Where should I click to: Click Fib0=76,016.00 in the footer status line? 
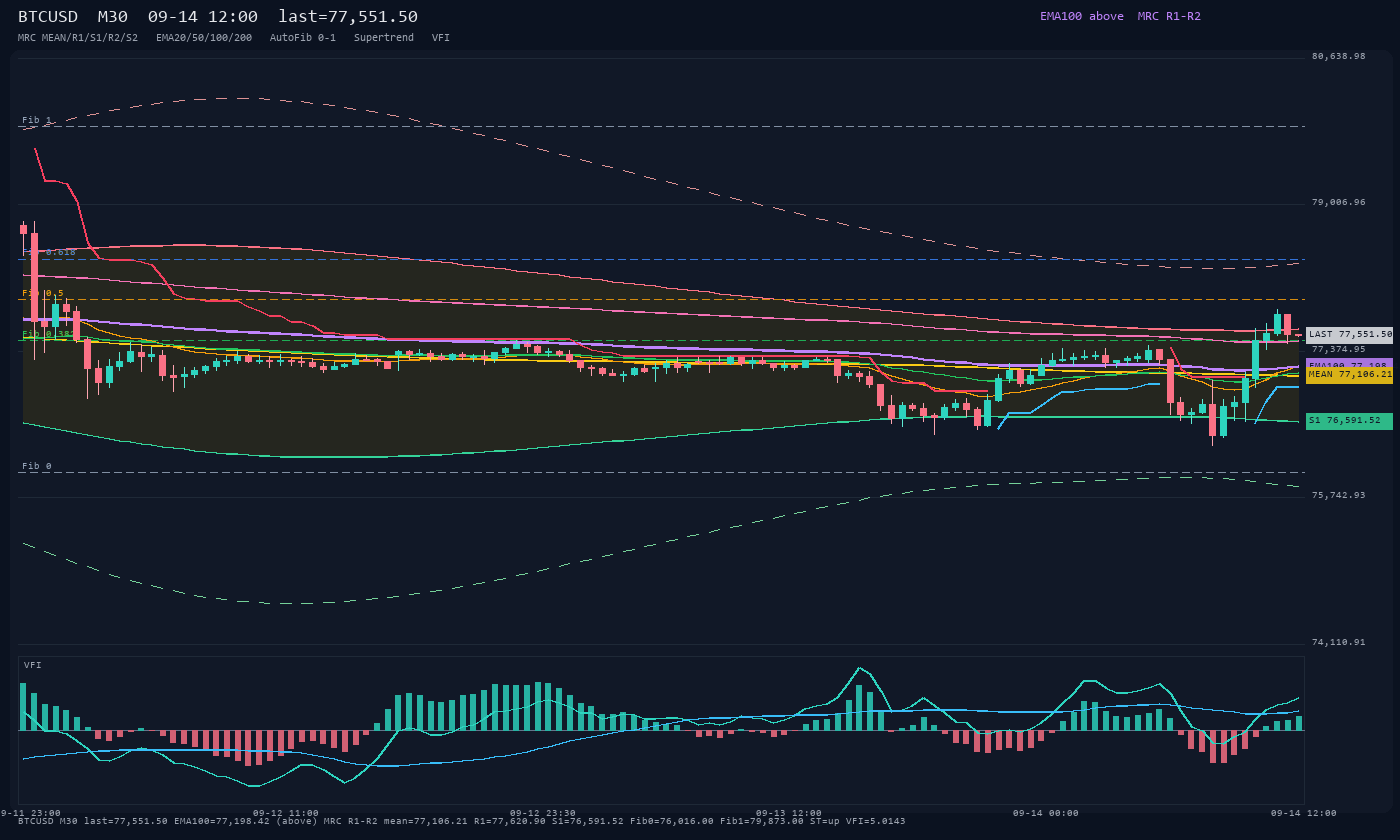(x=672, y=821)
